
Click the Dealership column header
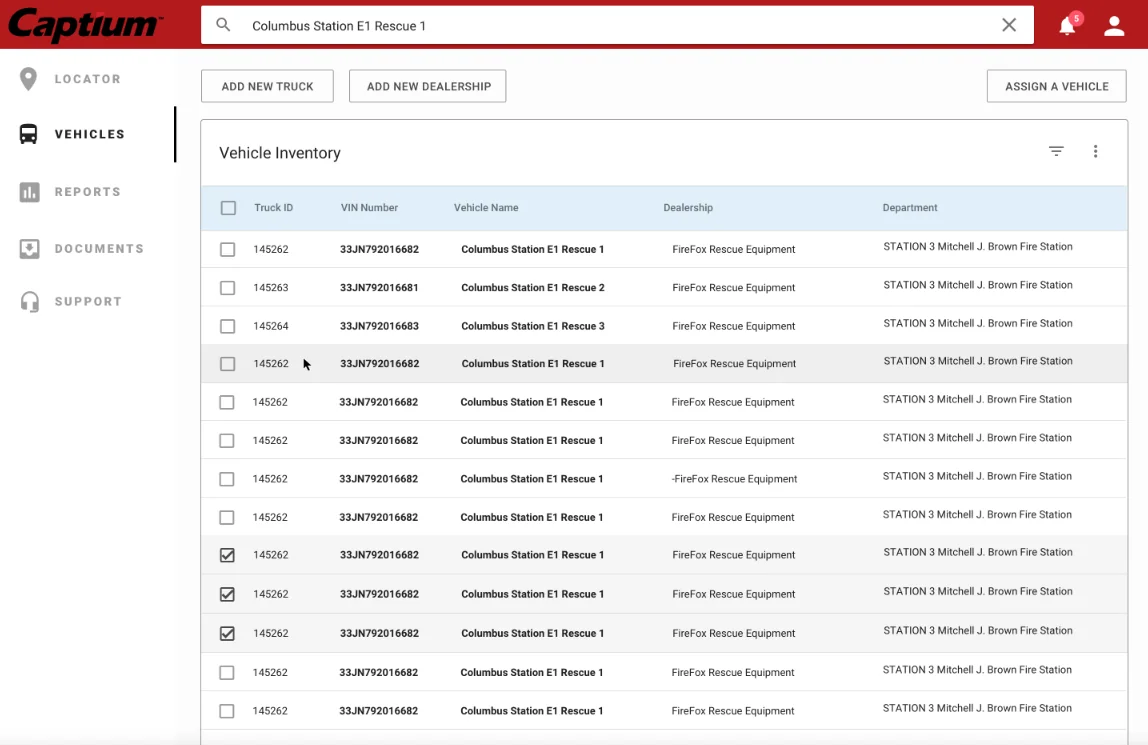pyautogui.click(x=687, y=208)
